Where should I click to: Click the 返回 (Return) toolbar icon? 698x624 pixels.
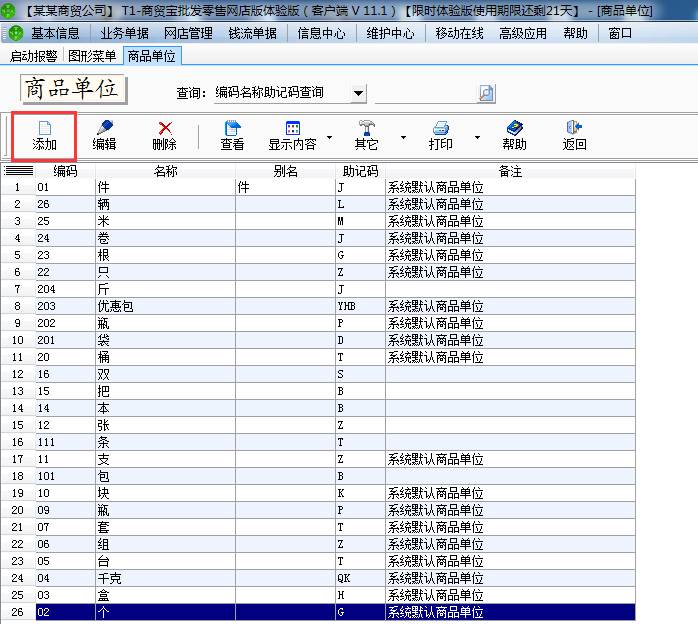(574, 128)
